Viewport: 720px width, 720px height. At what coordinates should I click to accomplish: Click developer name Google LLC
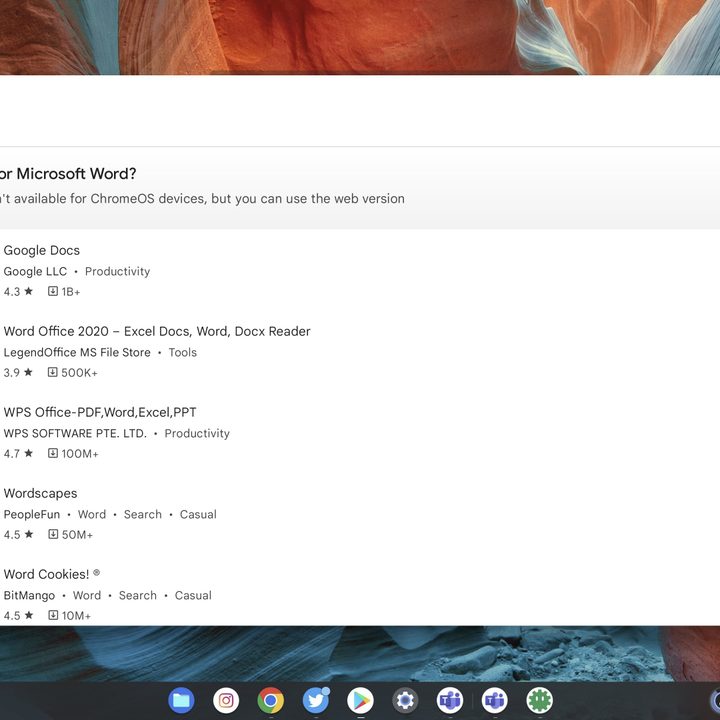(35, 271)
